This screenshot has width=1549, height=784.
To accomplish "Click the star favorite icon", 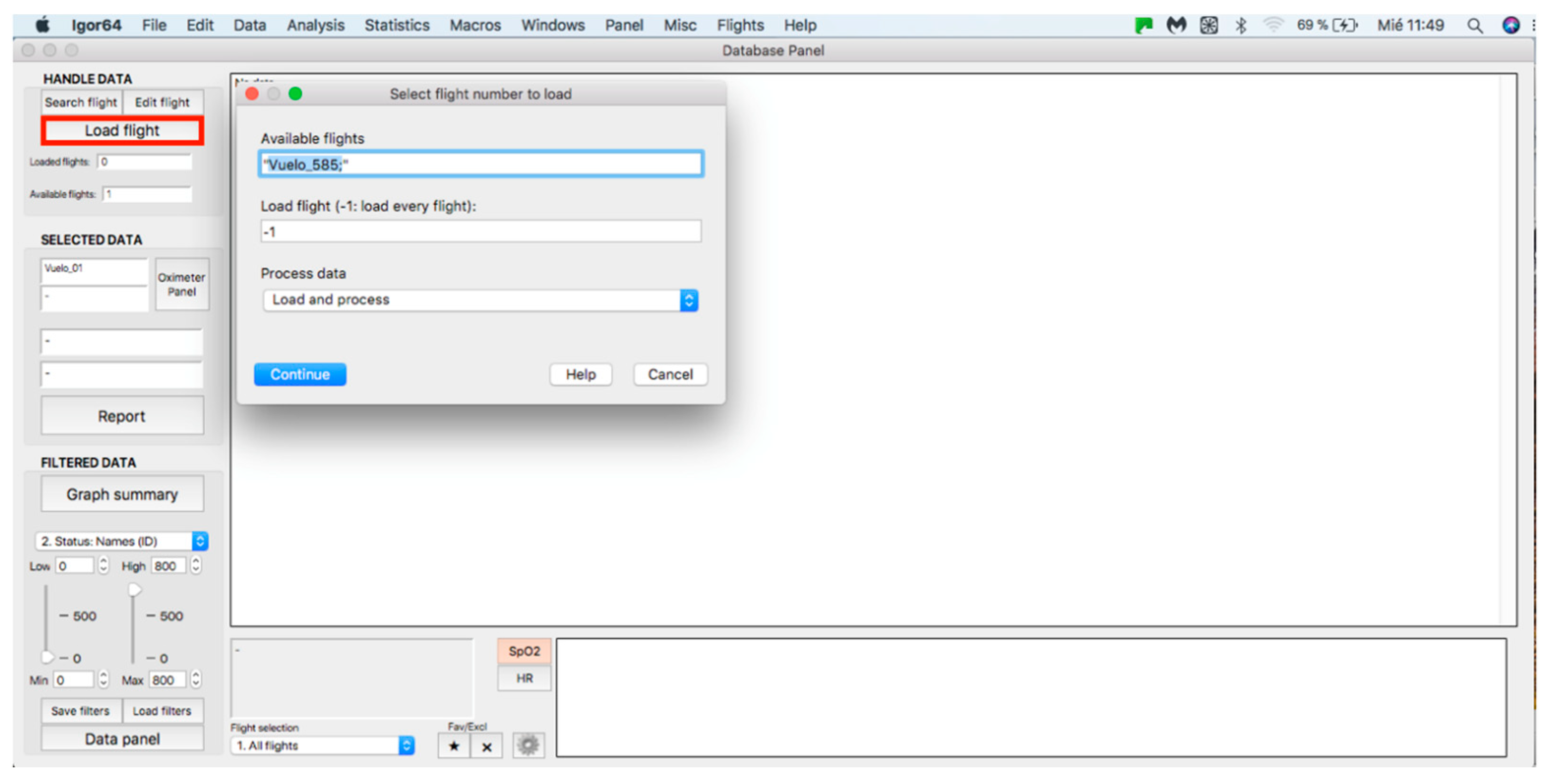I will point(453,746).
